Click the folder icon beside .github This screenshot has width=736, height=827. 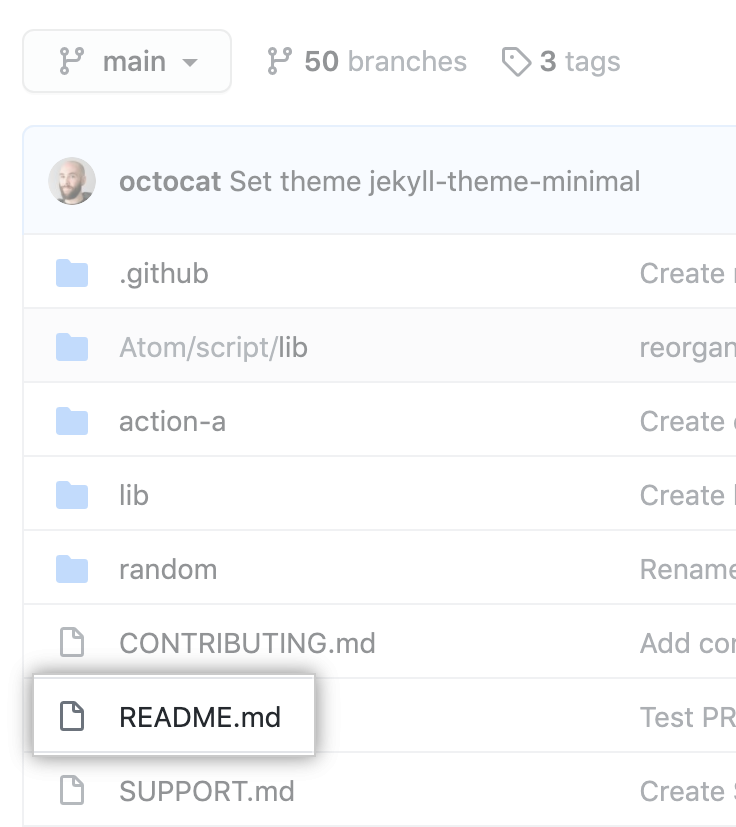pyautogui.click(x=72, y=272)
